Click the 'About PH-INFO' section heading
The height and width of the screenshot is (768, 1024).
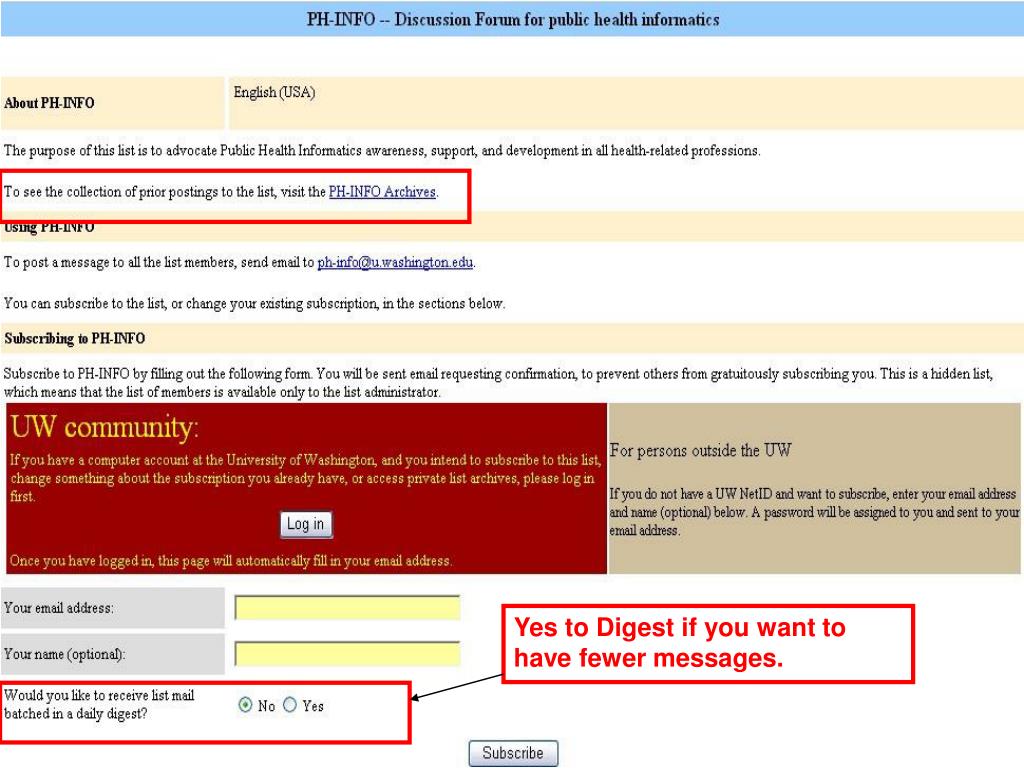pyautogui.click(x=49, y=103)
